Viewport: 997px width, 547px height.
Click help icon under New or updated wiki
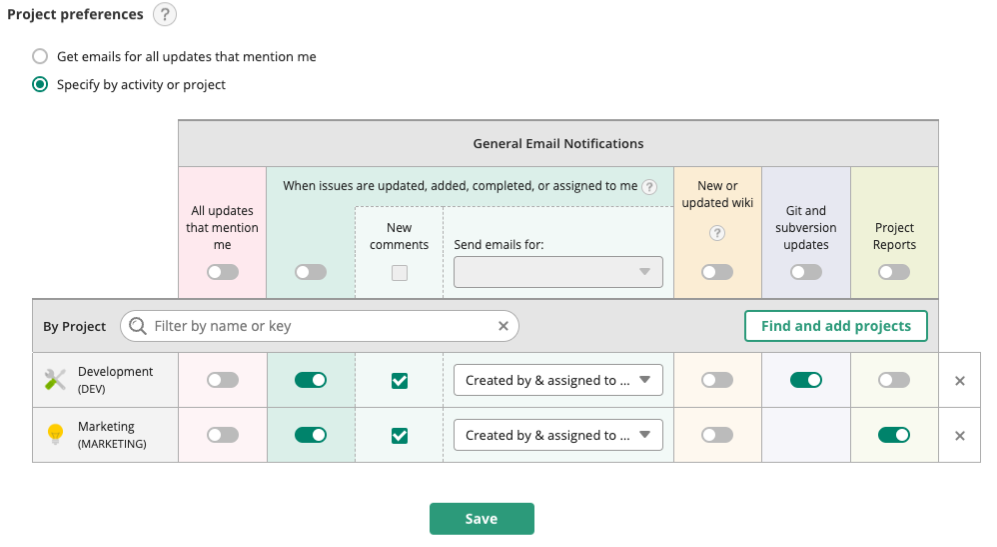coord(717,233)
